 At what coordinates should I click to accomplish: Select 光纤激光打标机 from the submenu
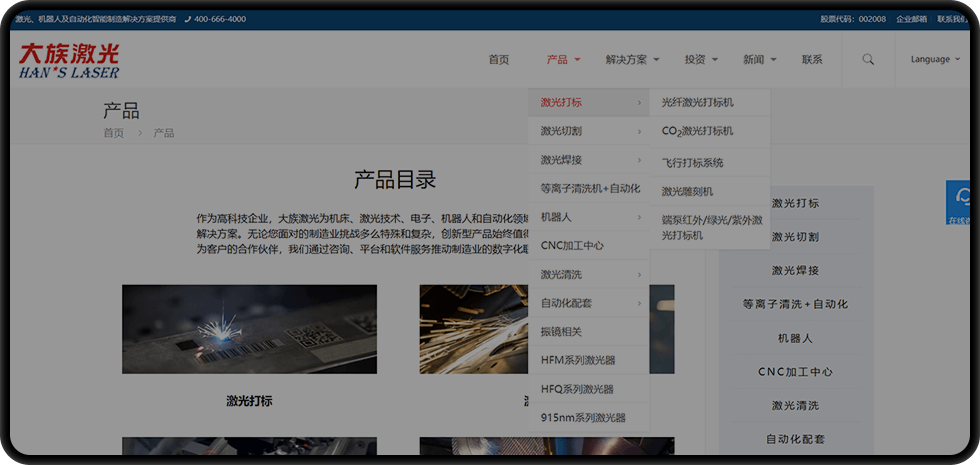click(697, 103)
